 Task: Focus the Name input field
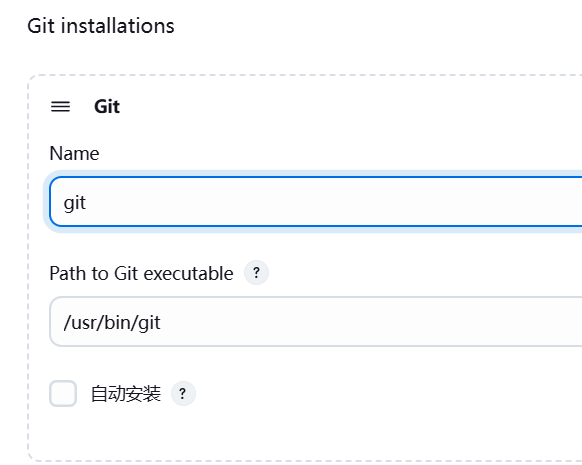(x=315, y=202)
